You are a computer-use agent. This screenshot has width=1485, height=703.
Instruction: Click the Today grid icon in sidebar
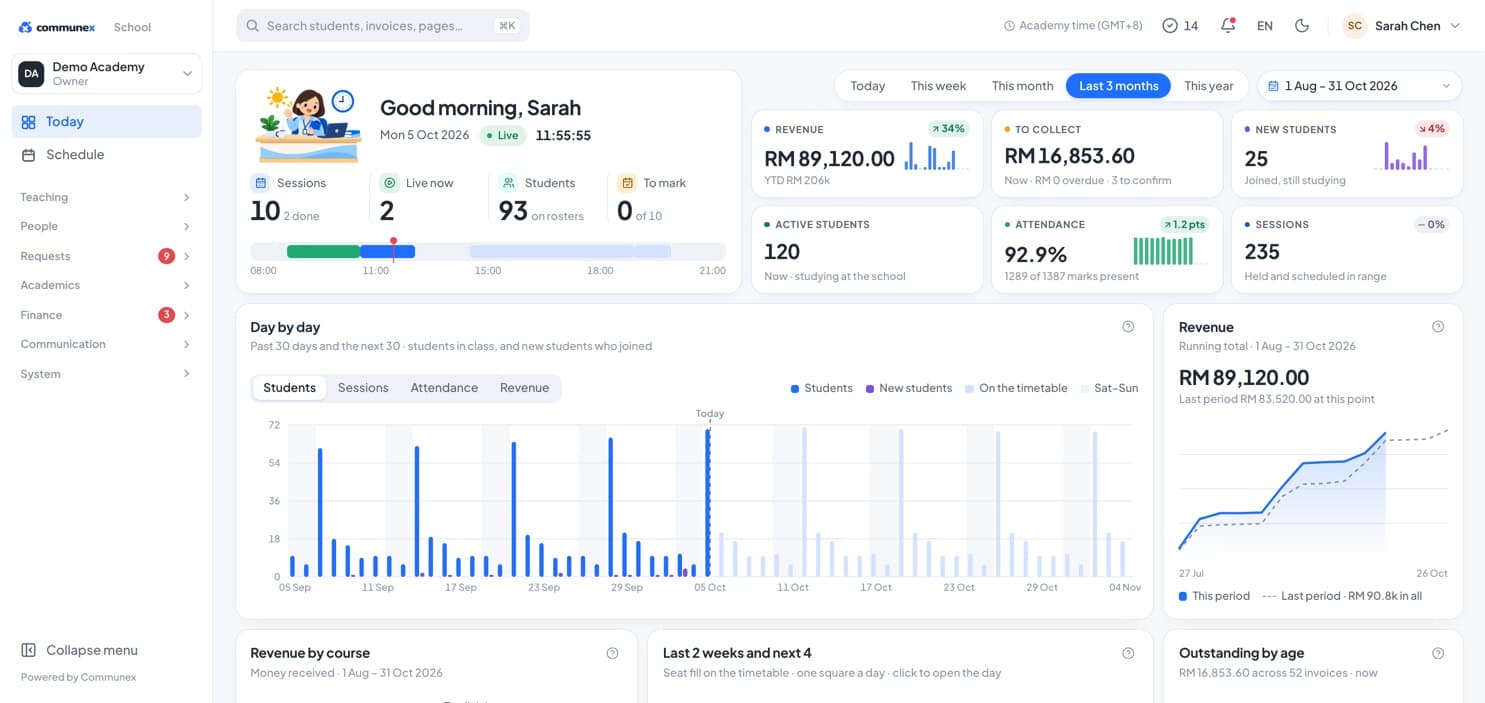coord(28,122)
